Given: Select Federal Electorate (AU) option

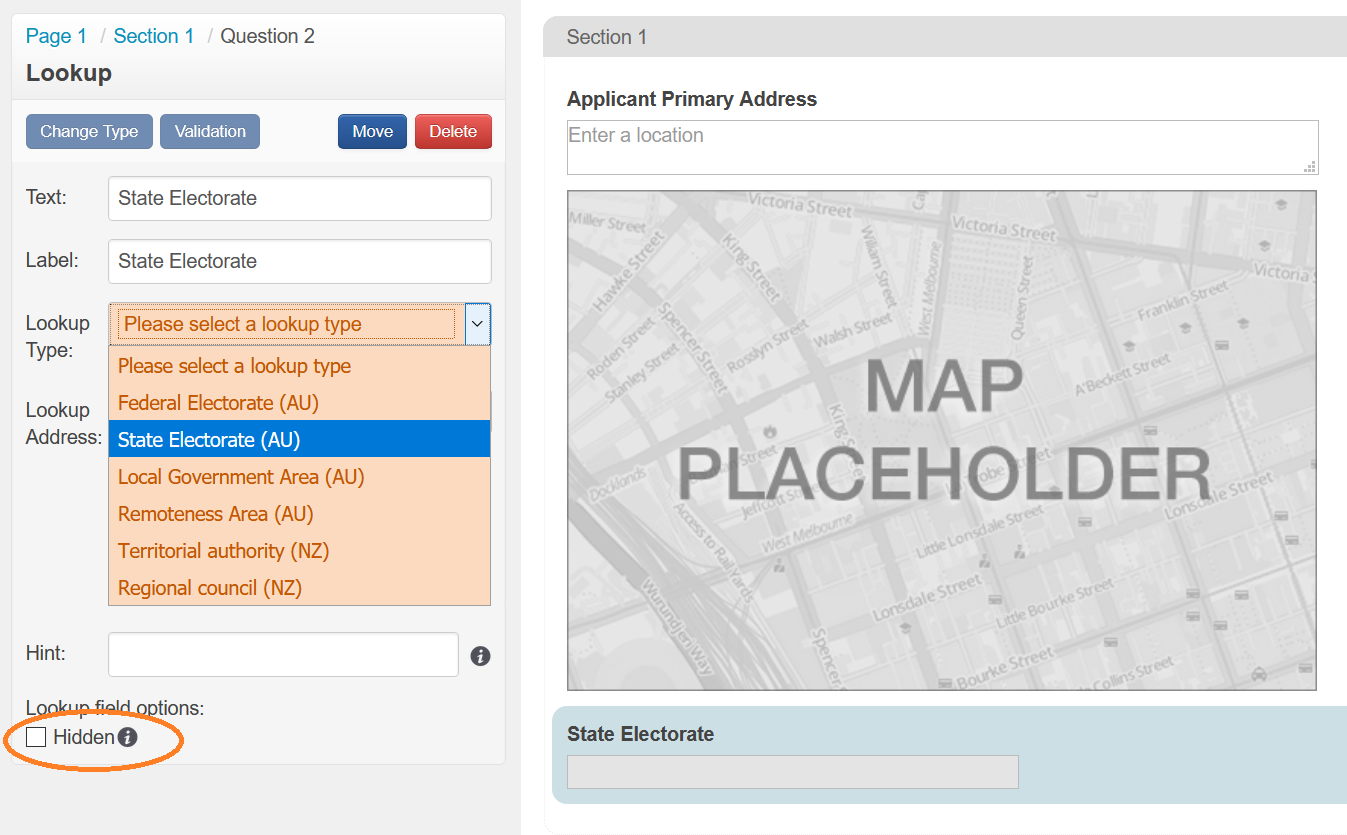Looking at the screenshot, I should 218,403.
